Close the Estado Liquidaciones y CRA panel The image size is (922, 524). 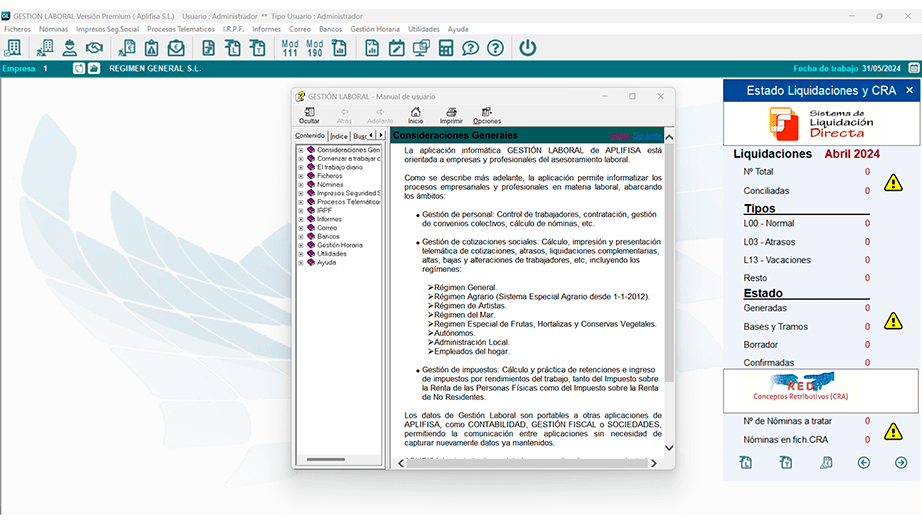[910, 90]
